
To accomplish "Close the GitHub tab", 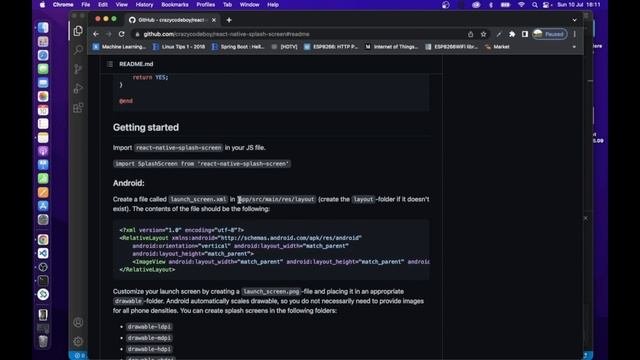I will click(214, 20).
